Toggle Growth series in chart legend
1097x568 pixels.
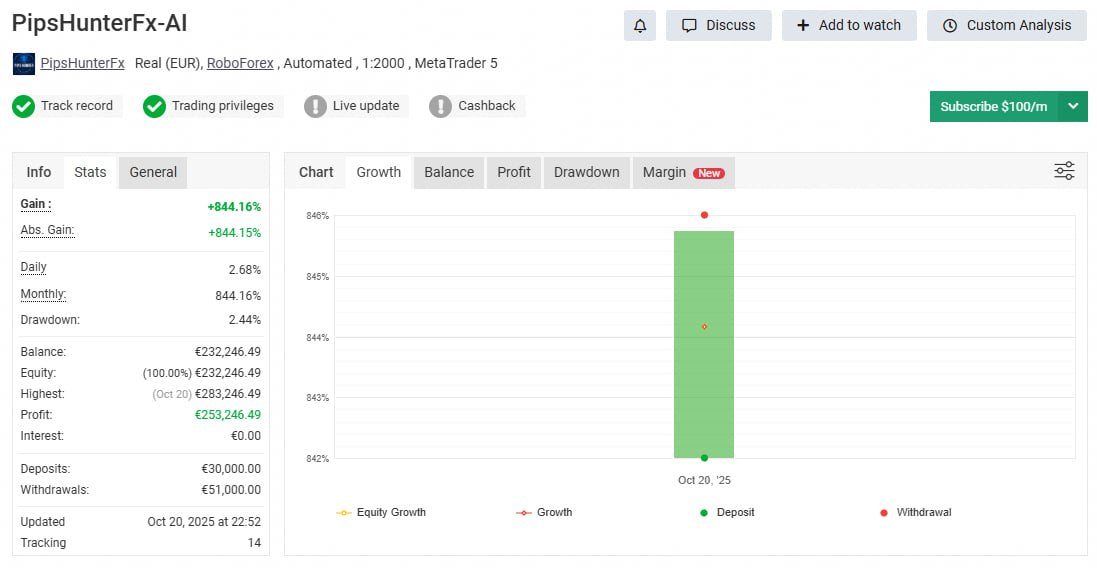click(x=545, y=512)
